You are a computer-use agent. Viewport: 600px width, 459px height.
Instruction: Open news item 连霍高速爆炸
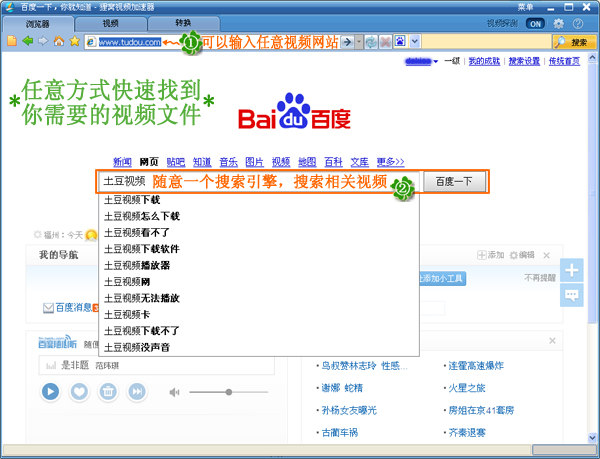pyautogui.click(x=476, y=366)
